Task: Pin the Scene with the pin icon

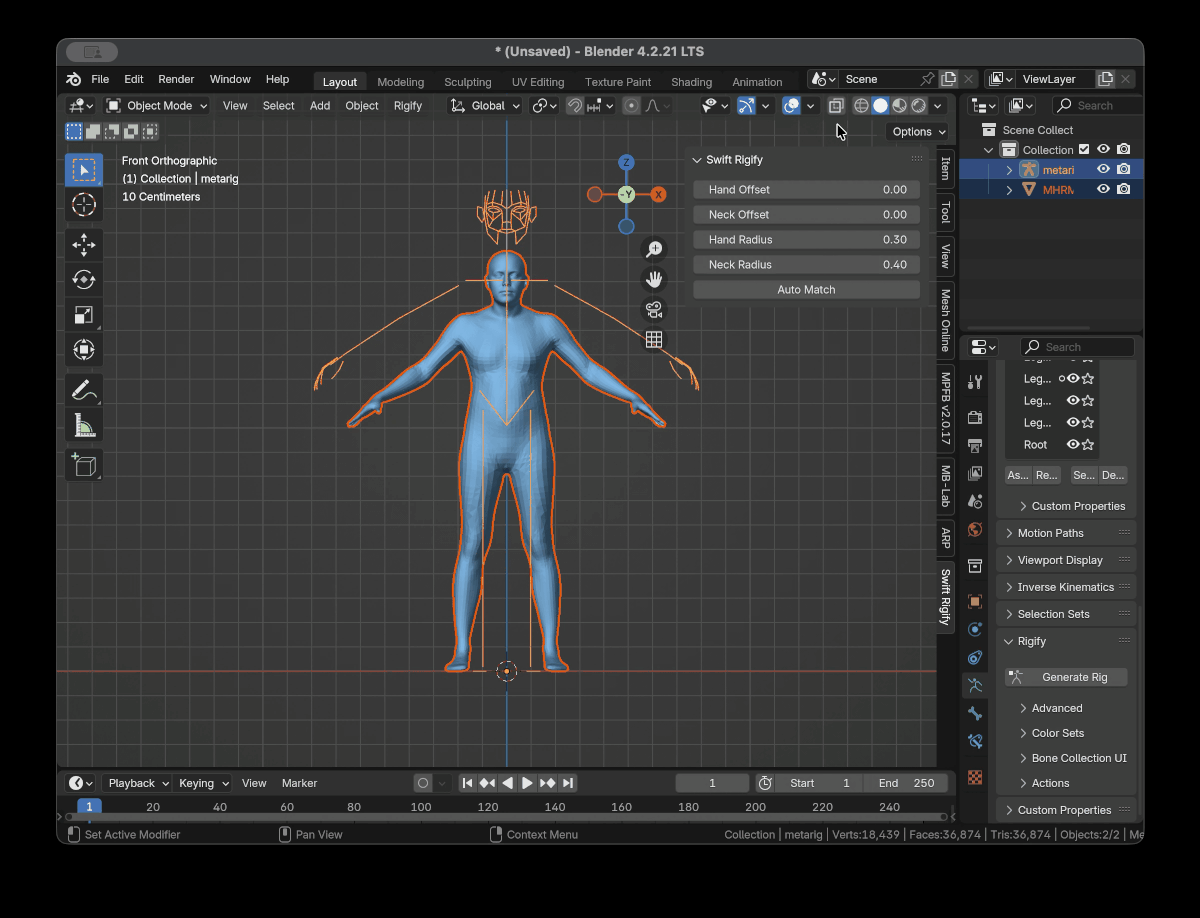Action: tap(927, 79)
